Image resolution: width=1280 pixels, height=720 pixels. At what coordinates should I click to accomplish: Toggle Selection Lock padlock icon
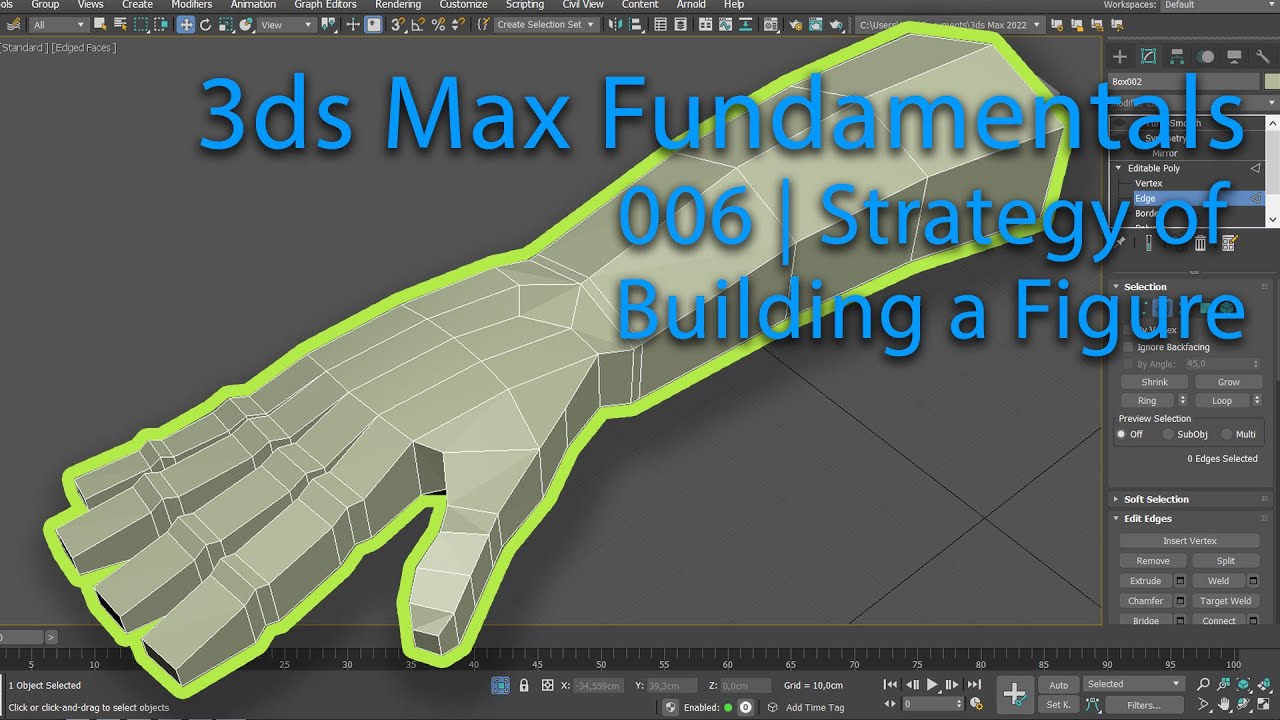tap(524, 686)
